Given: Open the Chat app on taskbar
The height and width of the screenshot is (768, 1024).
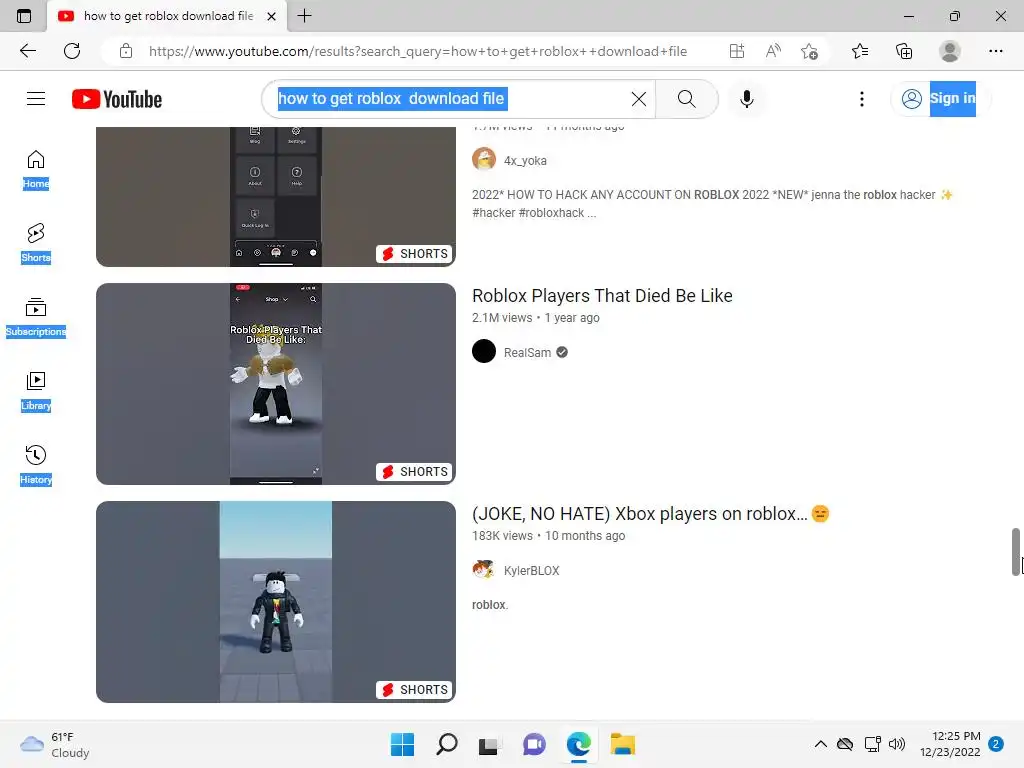Looking at the screenshot, I should click(534, 744).
